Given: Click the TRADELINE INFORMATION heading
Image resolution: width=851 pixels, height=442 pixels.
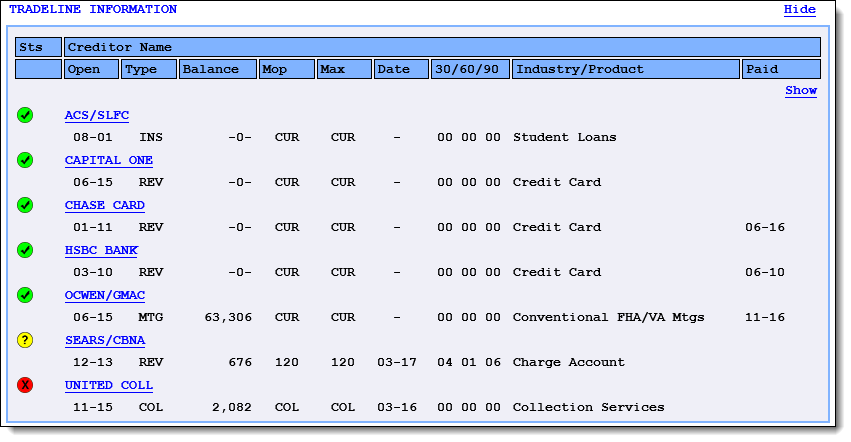Looking at the screenshot, I should (x=93, y=9).
